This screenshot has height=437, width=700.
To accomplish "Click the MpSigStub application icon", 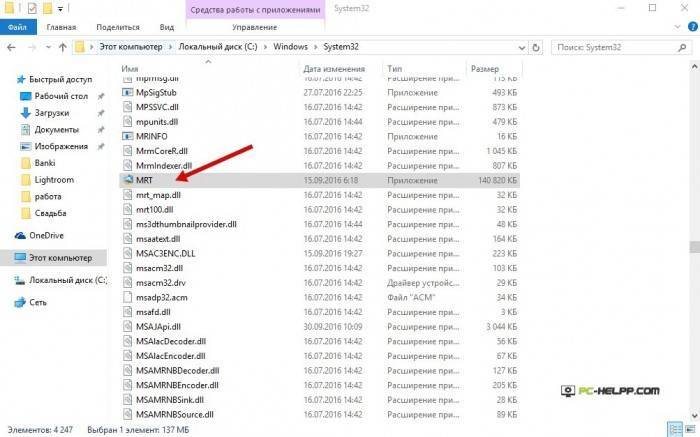I will click(128, 92).
